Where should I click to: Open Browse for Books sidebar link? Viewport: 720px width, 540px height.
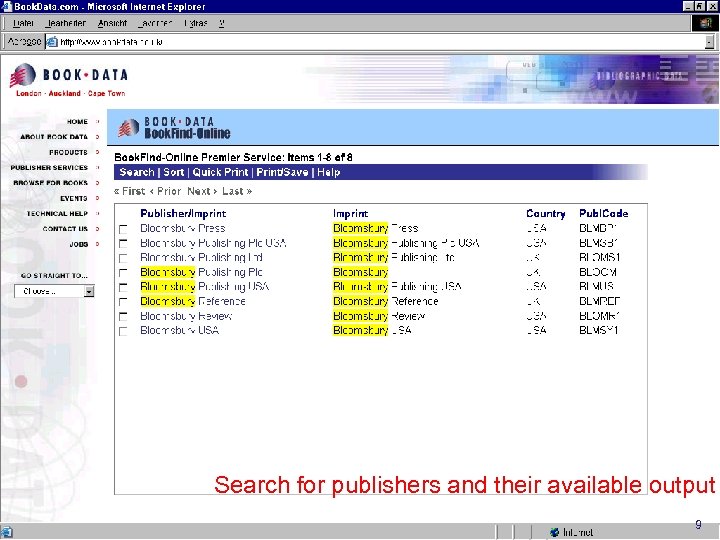[51, 183]
